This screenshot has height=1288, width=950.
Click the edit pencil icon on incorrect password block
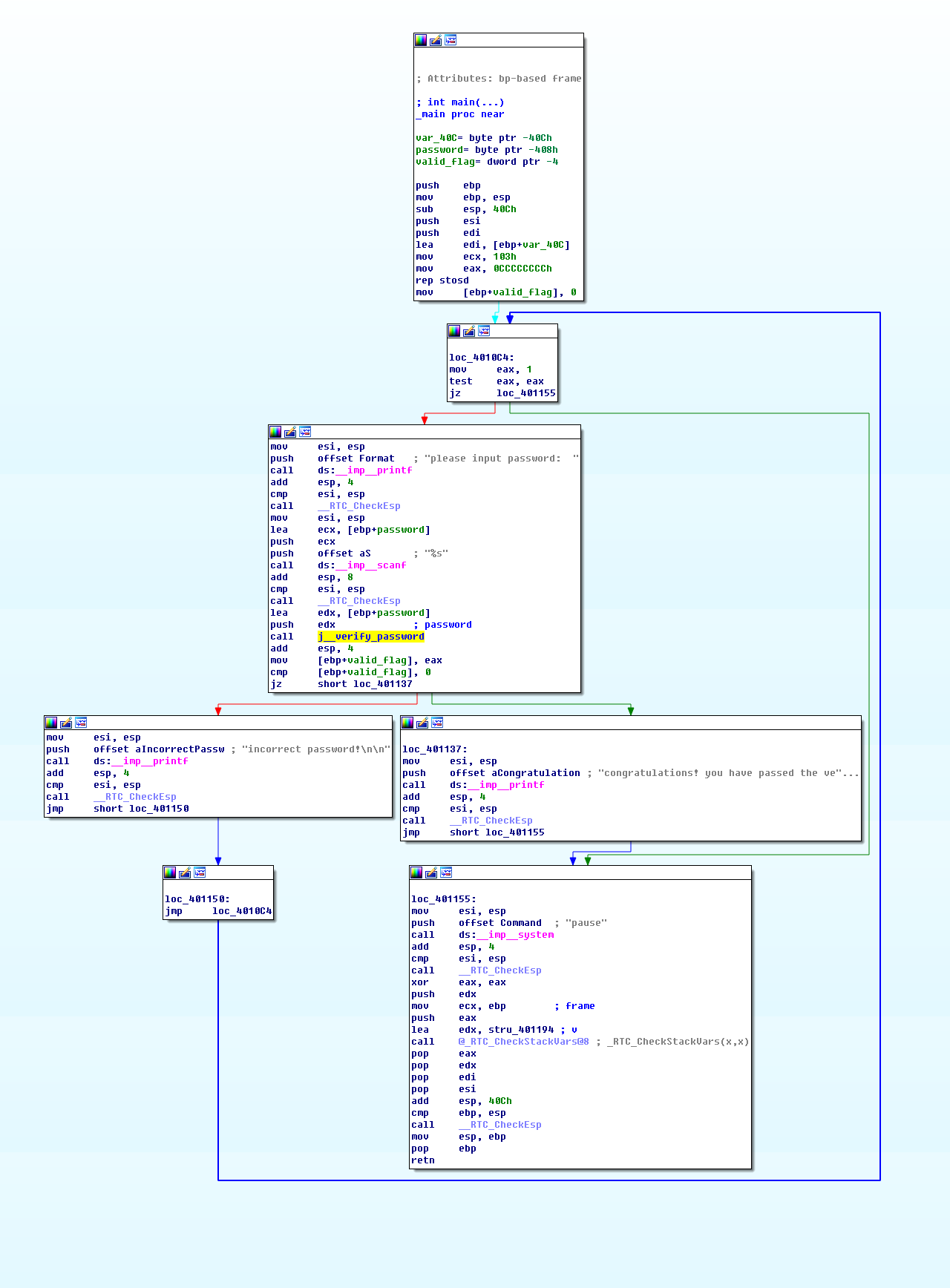click(x=66, y=723)
